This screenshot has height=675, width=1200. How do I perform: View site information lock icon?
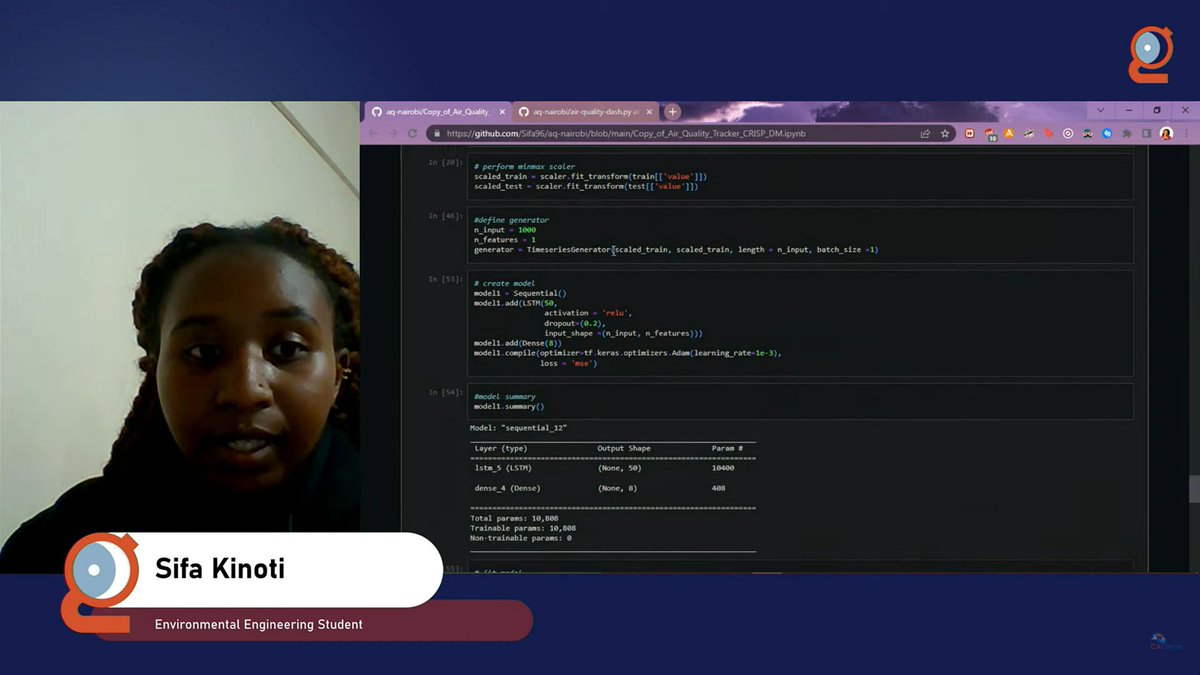[436, 133]
